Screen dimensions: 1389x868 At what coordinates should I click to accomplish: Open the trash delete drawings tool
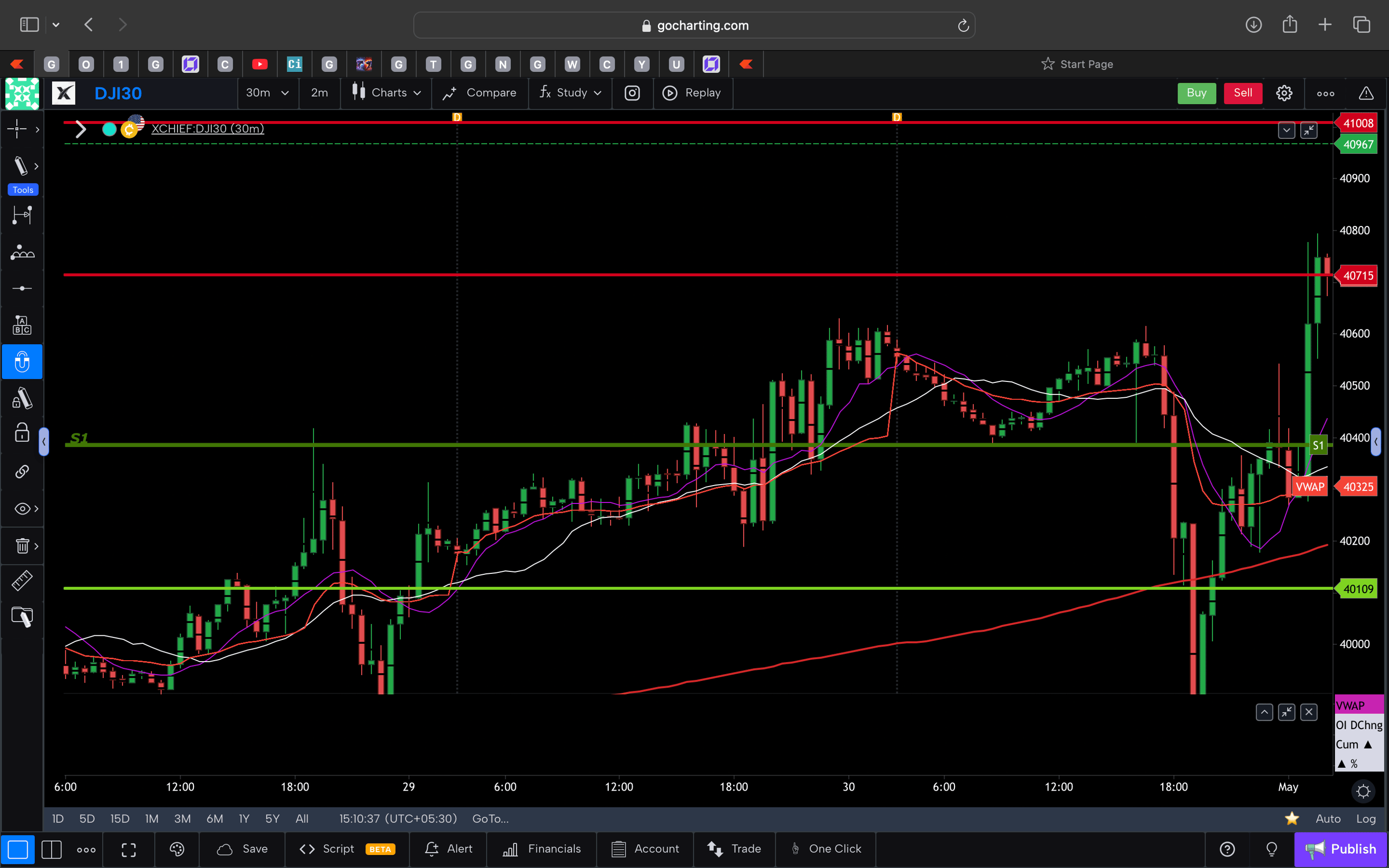(21, 546)
